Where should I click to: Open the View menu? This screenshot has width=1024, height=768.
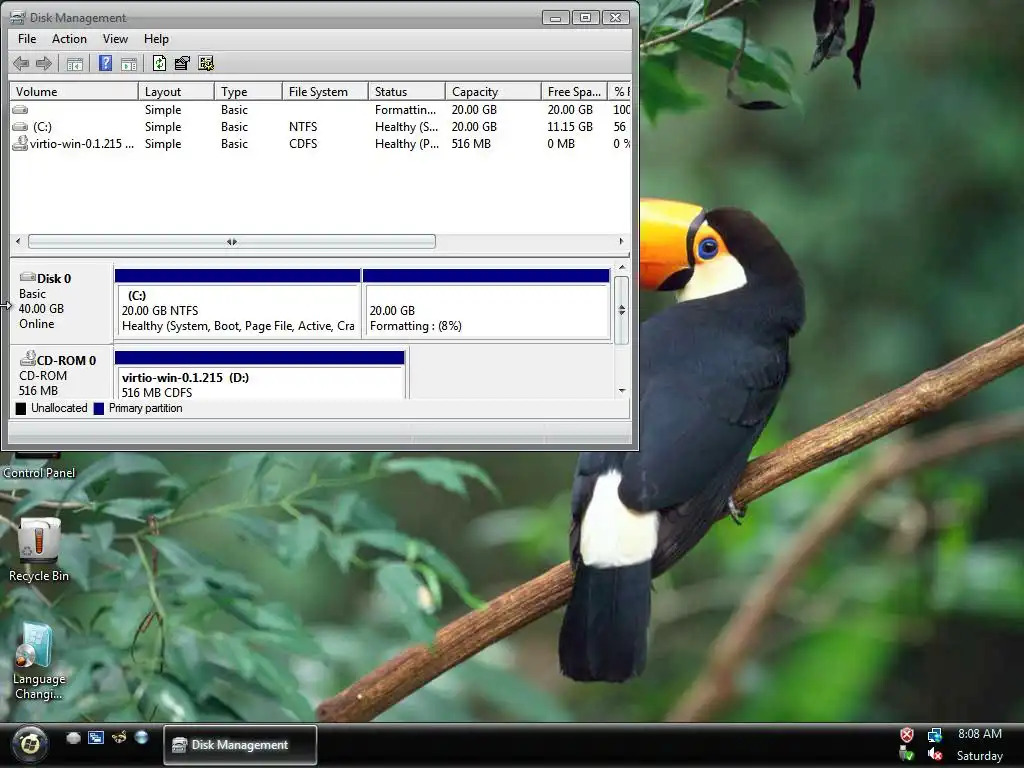pyautogui.click(x=115, y=39)
